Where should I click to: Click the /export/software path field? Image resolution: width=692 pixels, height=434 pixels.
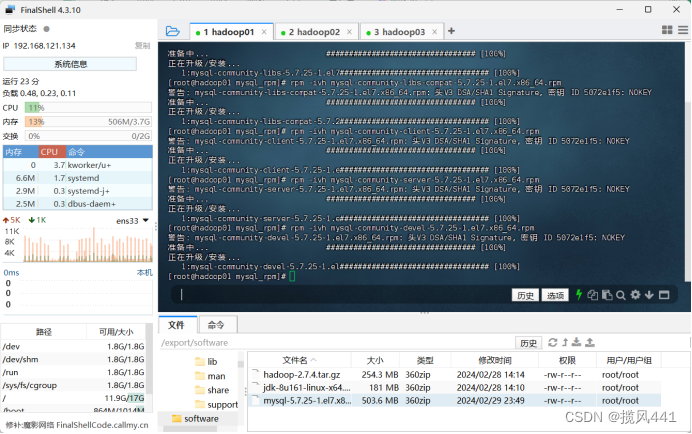335,343
